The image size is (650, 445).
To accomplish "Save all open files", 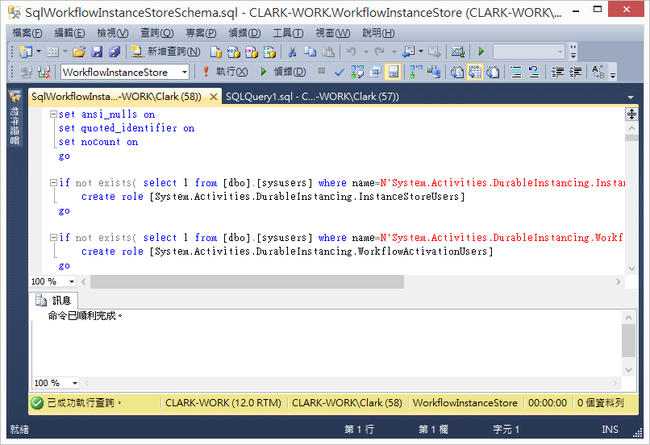I will 114,51.
